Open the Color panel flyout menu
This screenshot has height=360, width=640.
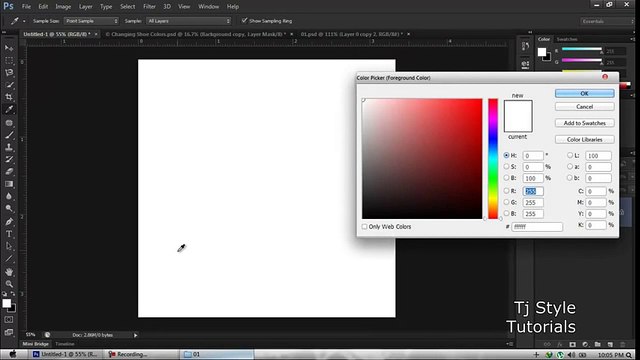pyautogui.click(x=632, y=39)
